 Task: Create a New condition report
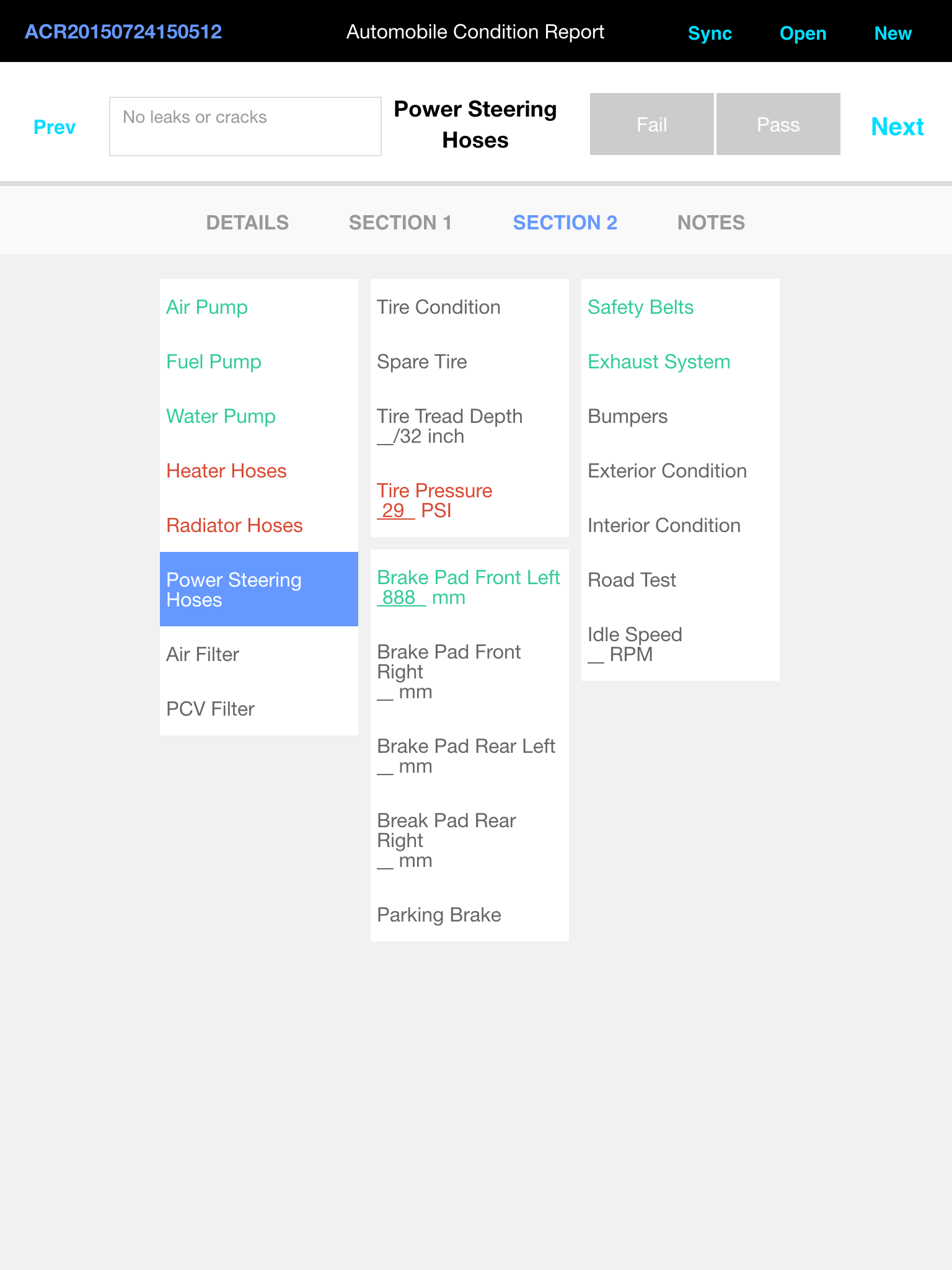point(892,33)
